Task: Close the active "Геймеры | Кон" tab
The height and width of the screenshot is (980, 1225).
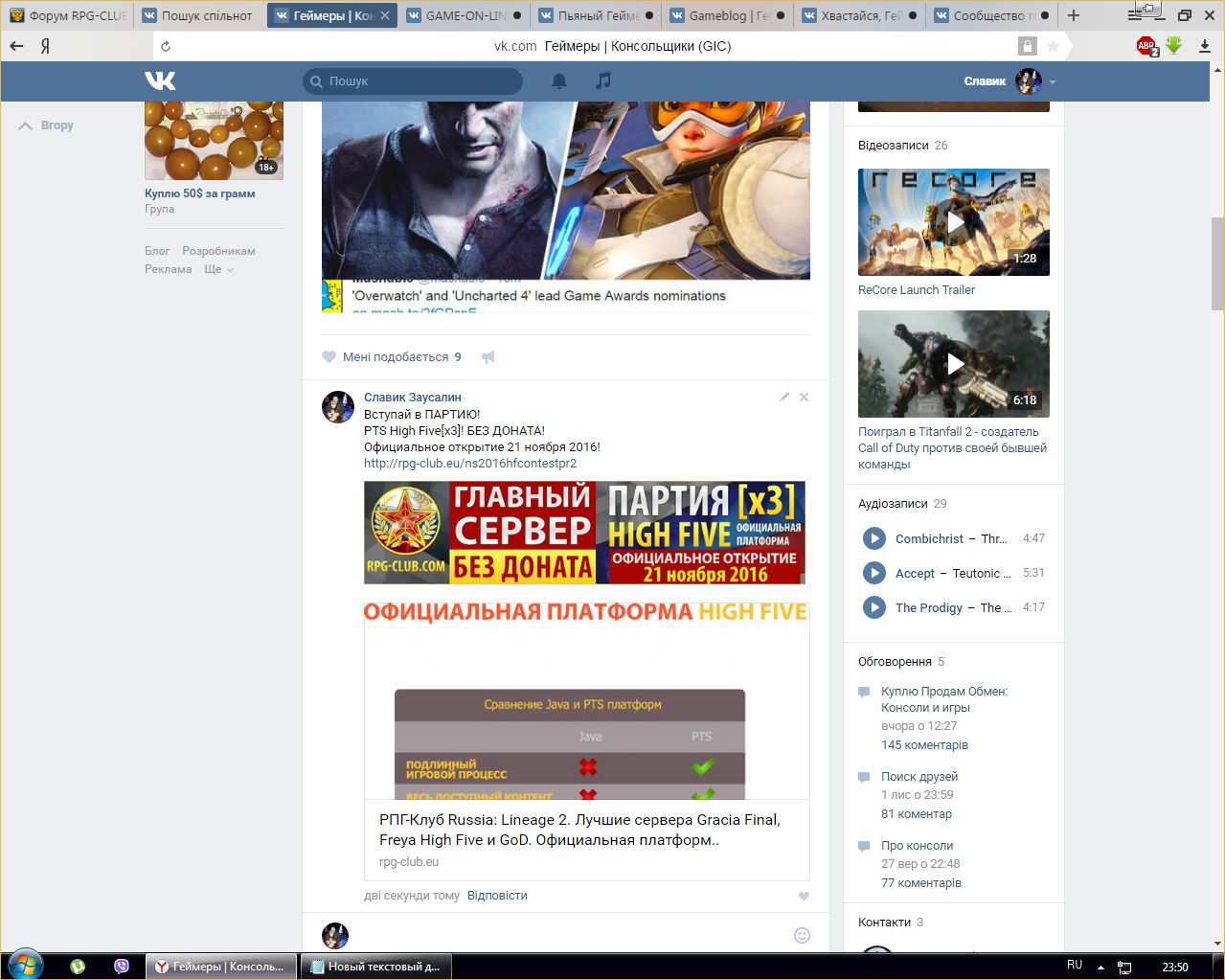Action: pyautogui.click(x=385, y=15)
